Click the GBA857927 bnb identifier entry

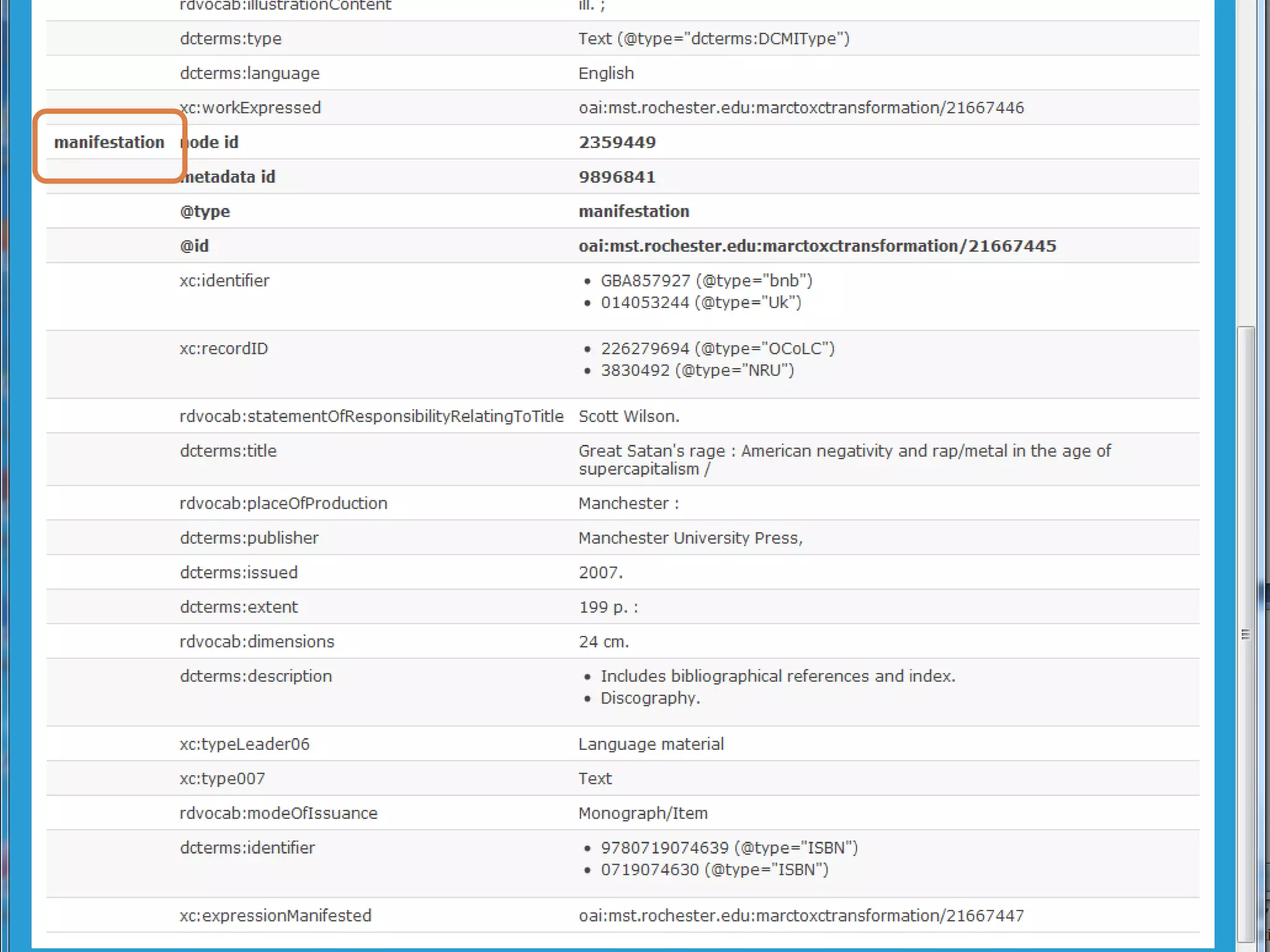tap(706, 281)
